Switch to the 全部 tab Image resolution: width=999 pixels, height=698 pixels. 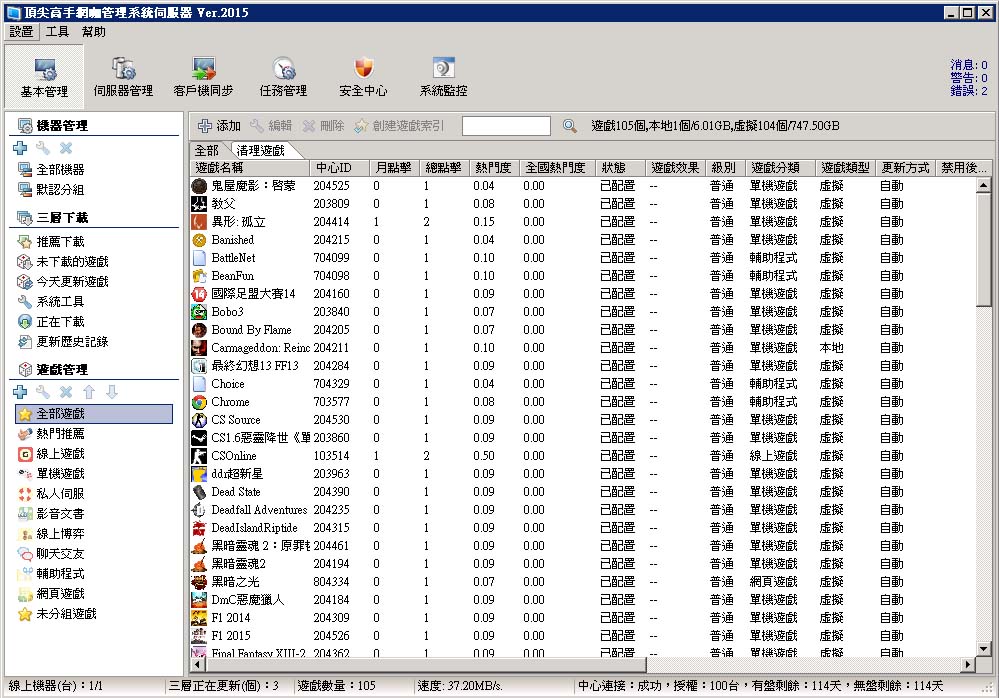pos(206,150)
